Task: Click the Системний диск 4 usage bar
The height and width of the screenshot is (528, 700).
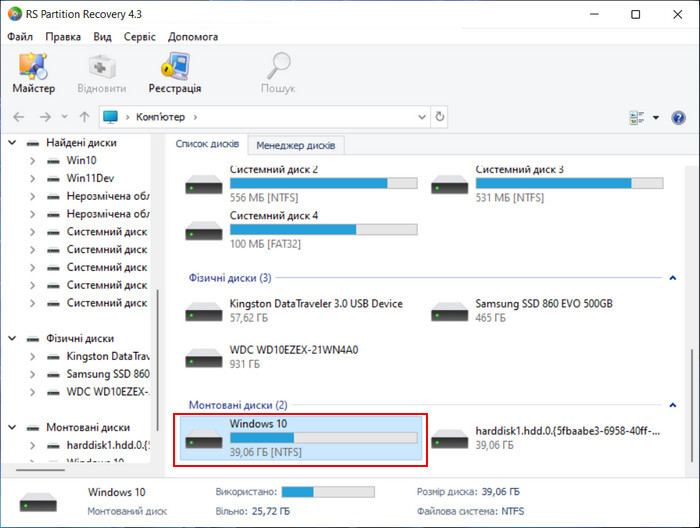Action: 324,229
